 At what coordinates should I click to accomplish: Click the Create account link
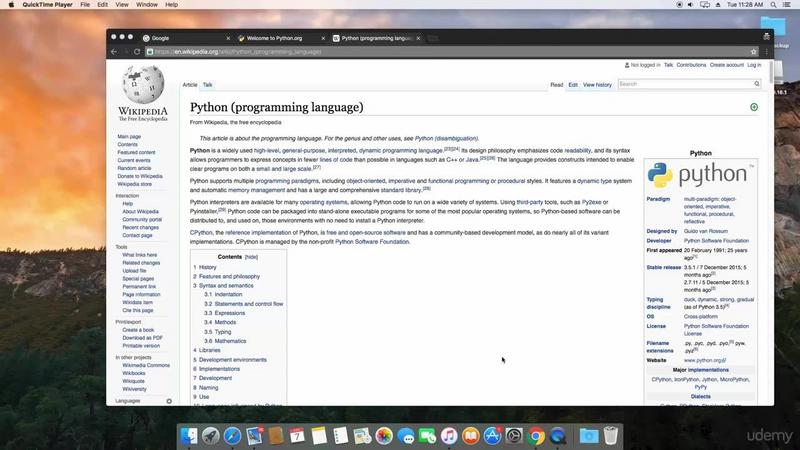click(727, 65)
